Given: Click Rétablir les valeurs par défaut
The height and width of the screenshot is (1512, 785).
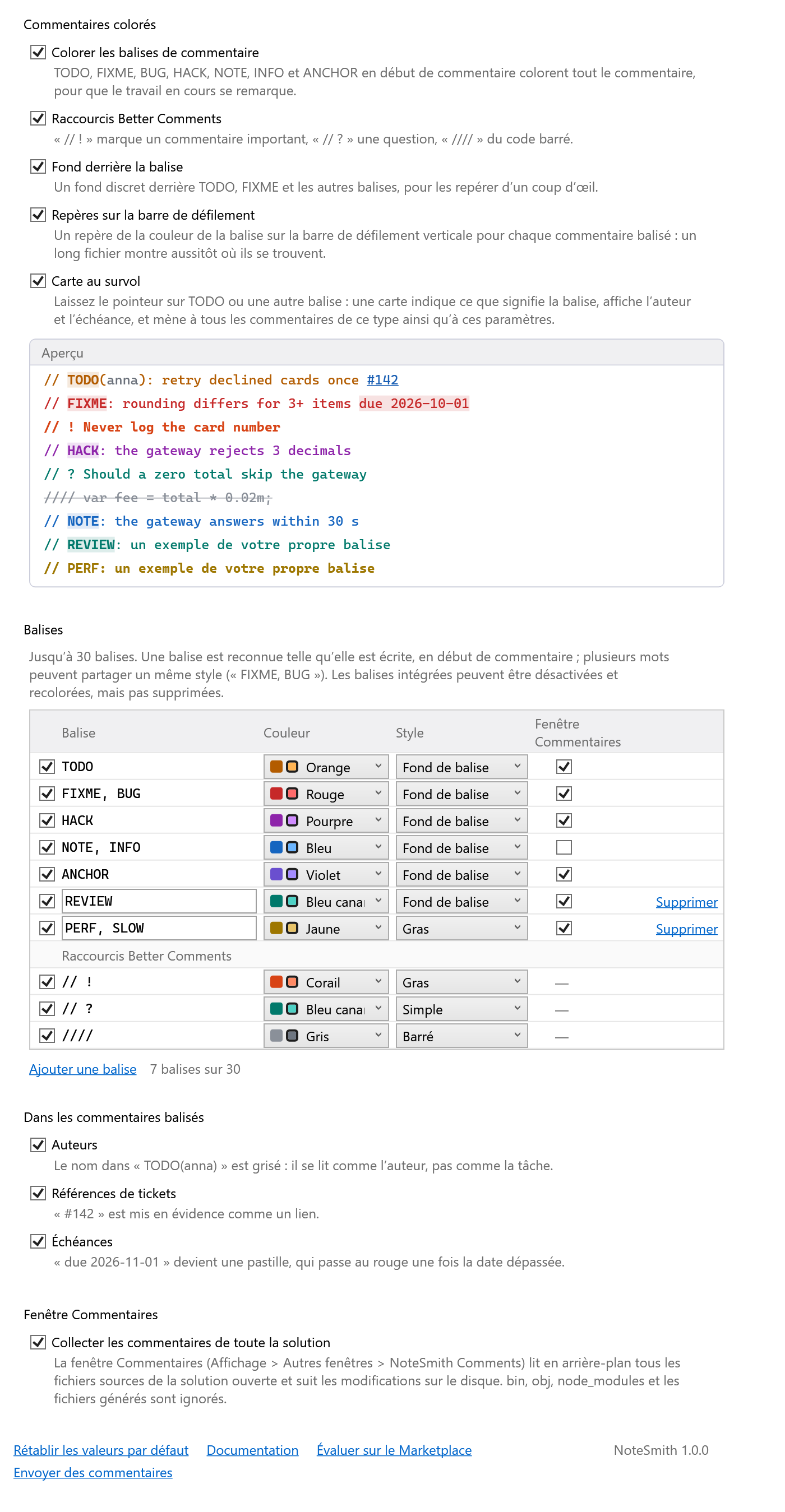Looking at the screenshot, I should [101, 1450].
